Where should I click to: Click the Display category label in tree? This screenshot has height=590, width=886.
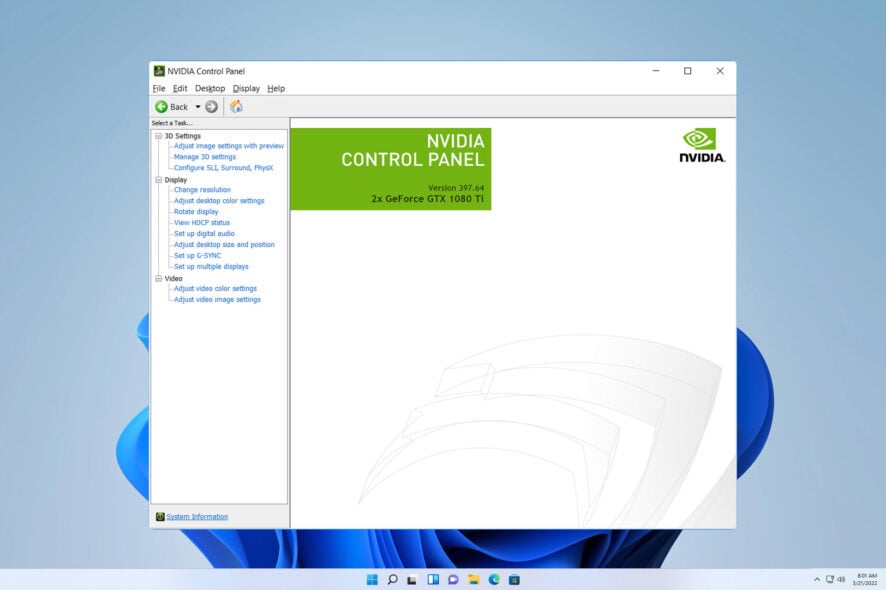pyautogui.click(x=176, y=180)
